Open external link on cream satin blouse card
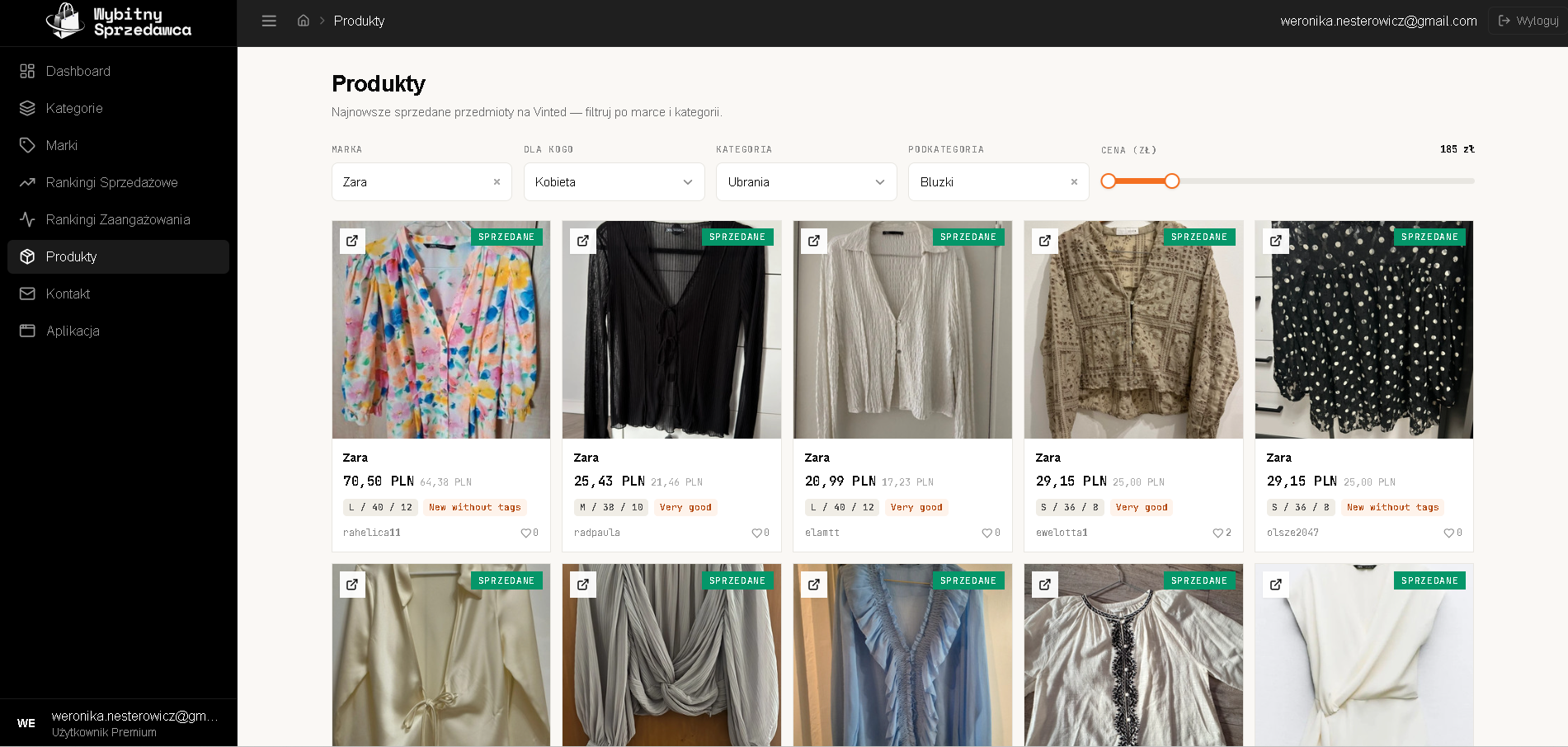Image resolution: width=1568 pixels, height=747 pixels. 352,585
